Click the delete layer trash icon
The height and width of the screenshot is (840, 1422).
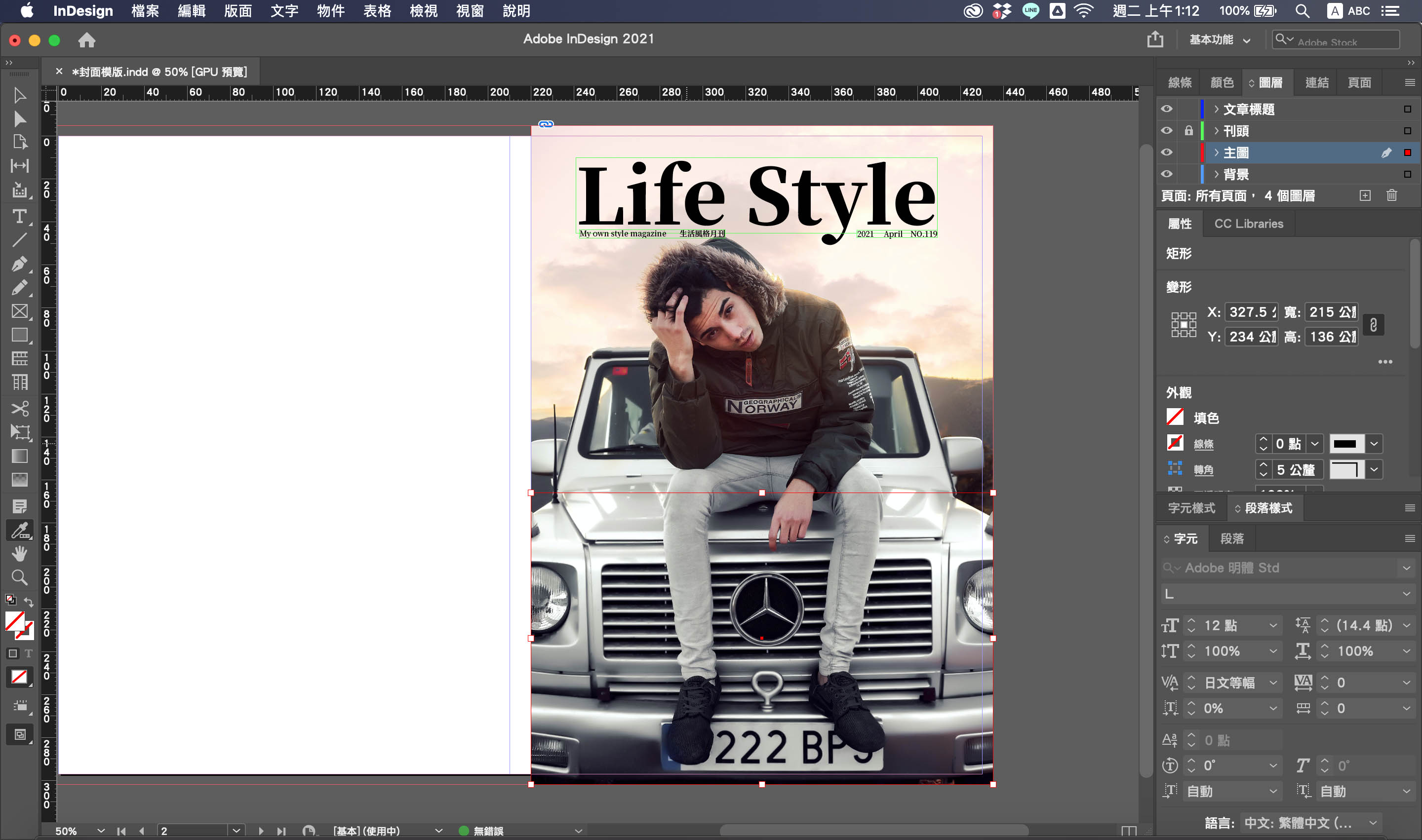[1392, 196]
